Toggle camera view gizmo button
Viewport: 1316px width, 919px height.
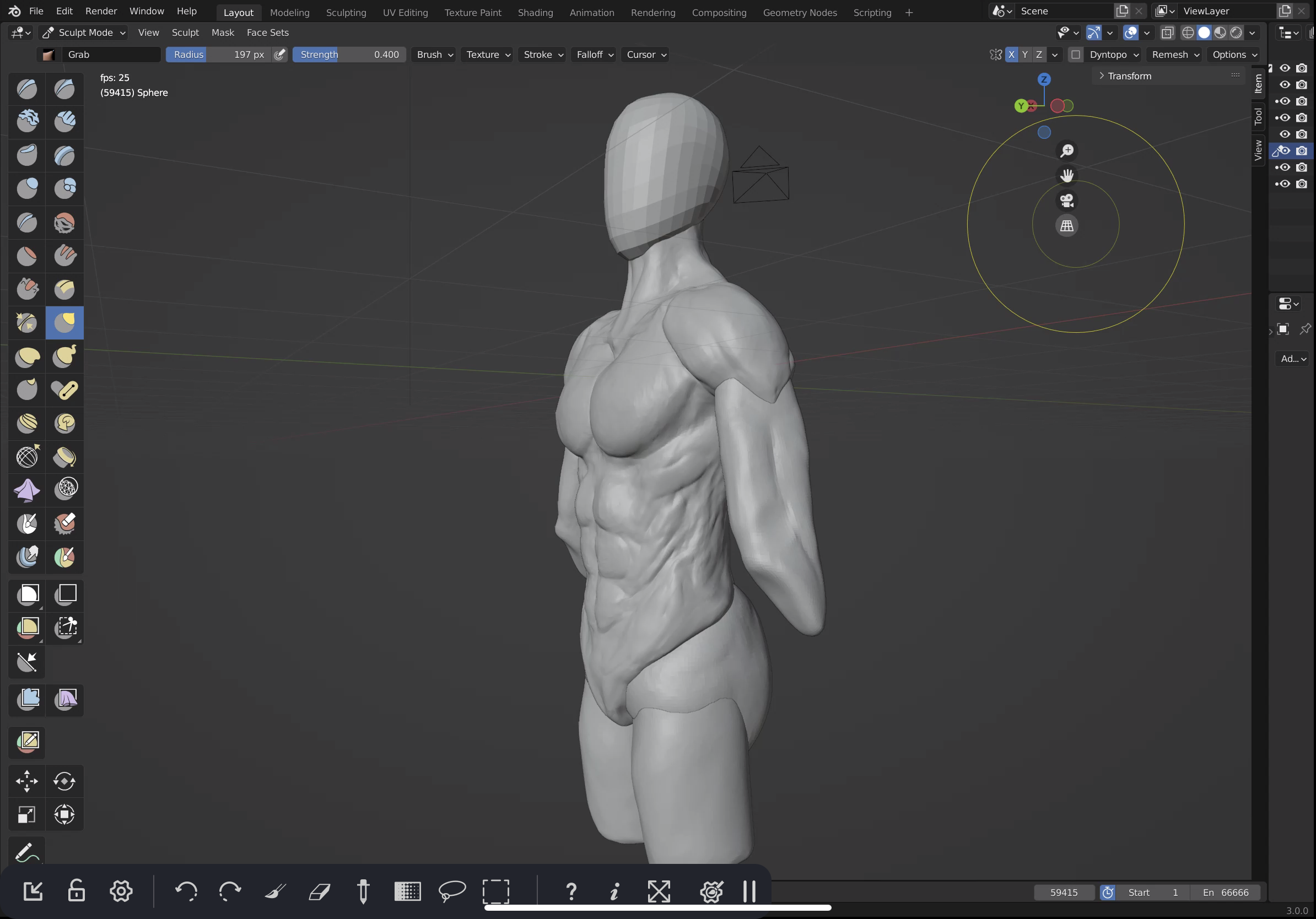[x=1066, y=201]
